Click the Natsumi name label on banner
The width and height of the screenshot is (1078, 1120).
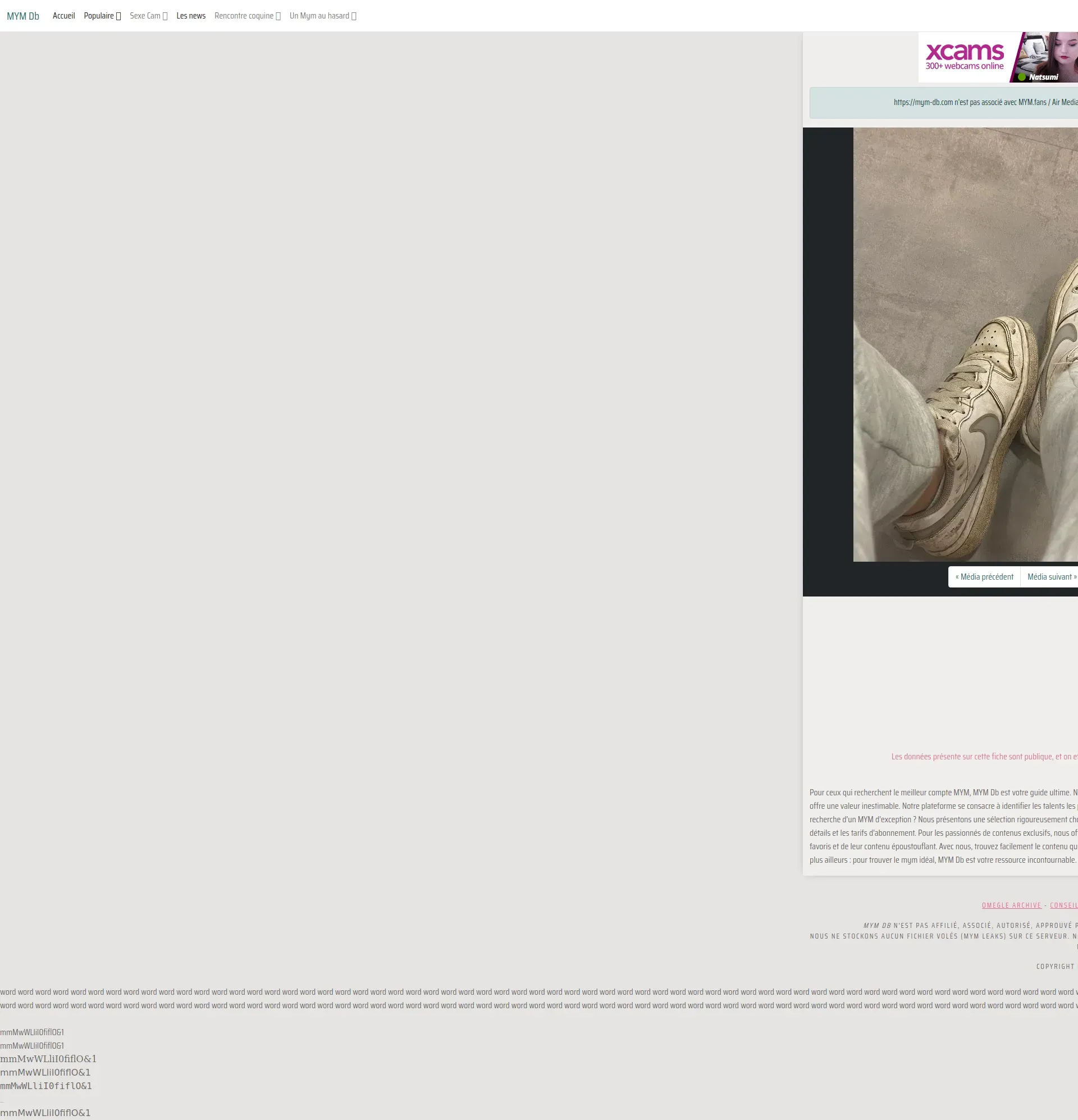1043,77
